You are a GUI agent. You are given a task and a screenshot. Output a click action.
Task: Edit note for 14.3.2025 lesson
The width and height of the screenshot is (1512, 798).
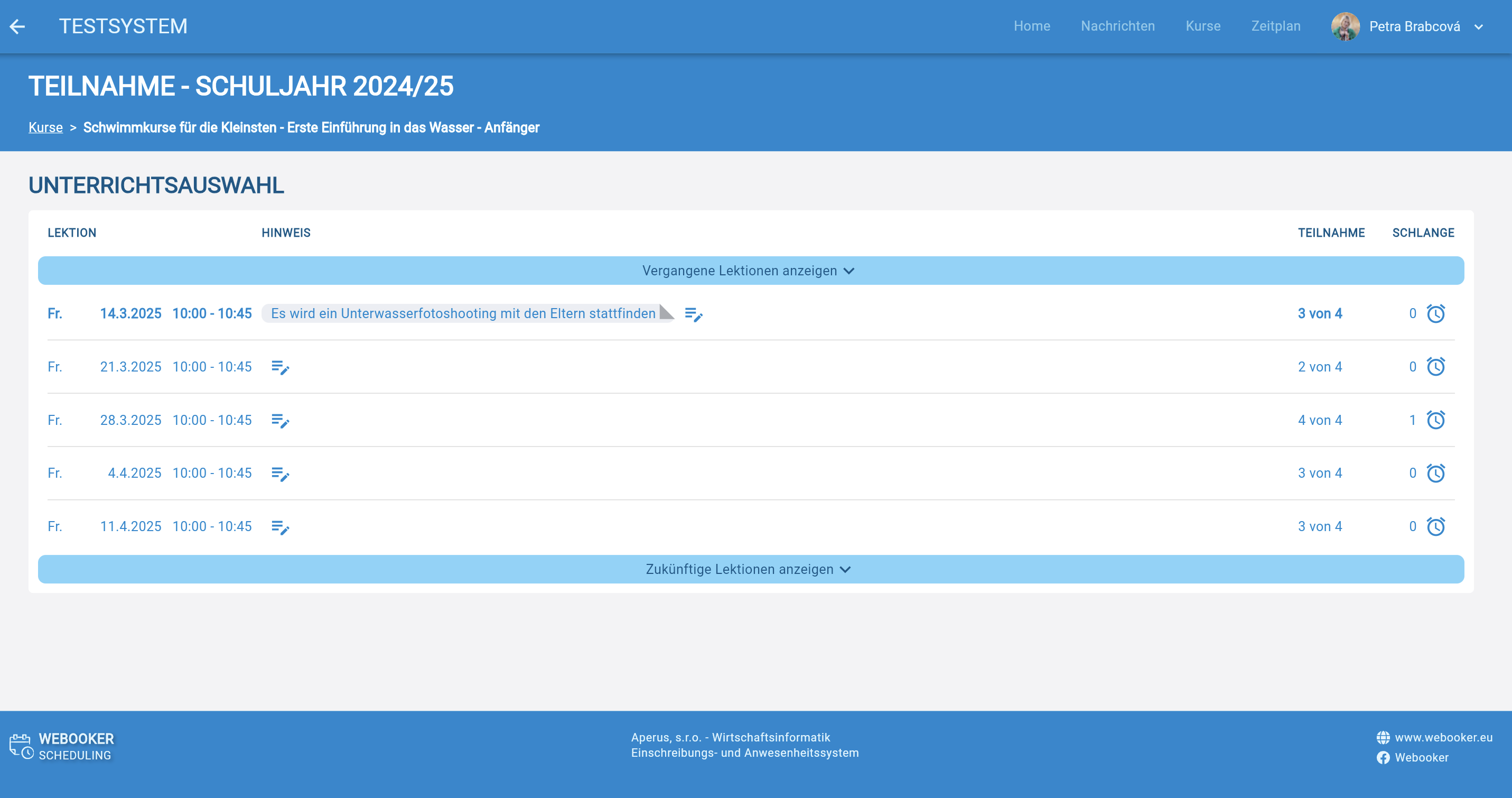pyautogui.click(x=693, y=314)
